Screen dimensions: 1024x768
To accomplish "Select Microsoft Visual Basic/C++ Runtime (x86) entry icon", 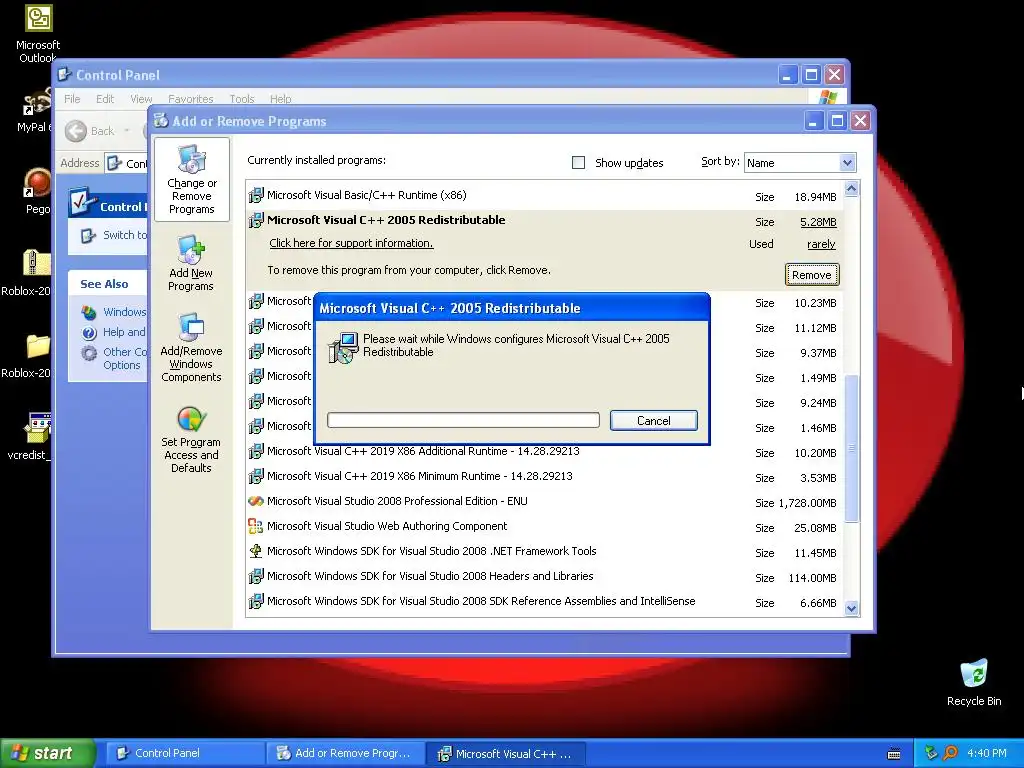I will click(x=256, y=195).
